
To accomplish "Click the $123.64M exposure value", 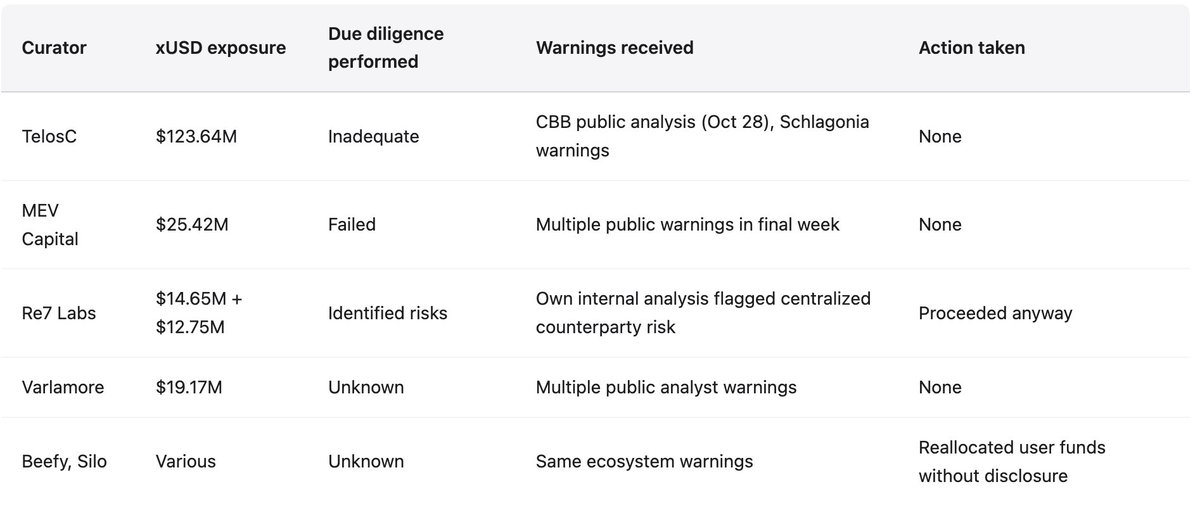I will pos(196,136).
